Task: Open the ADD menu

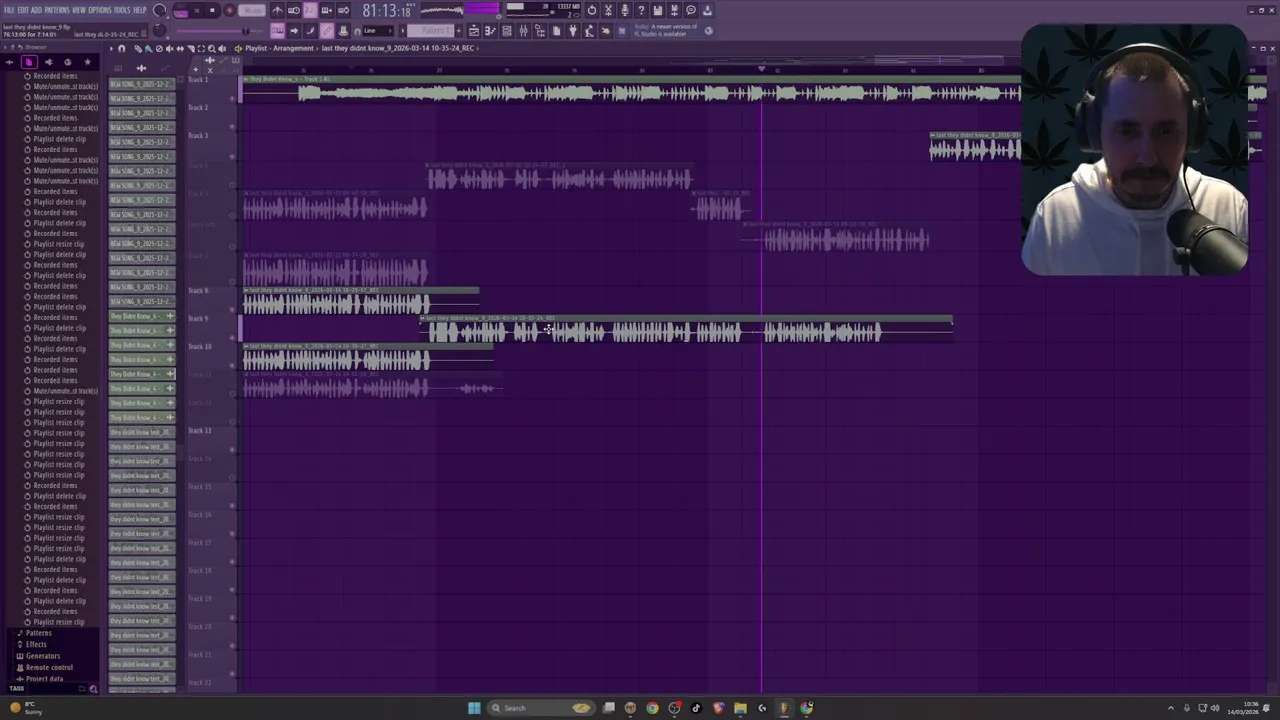Action: coord(36,10)
